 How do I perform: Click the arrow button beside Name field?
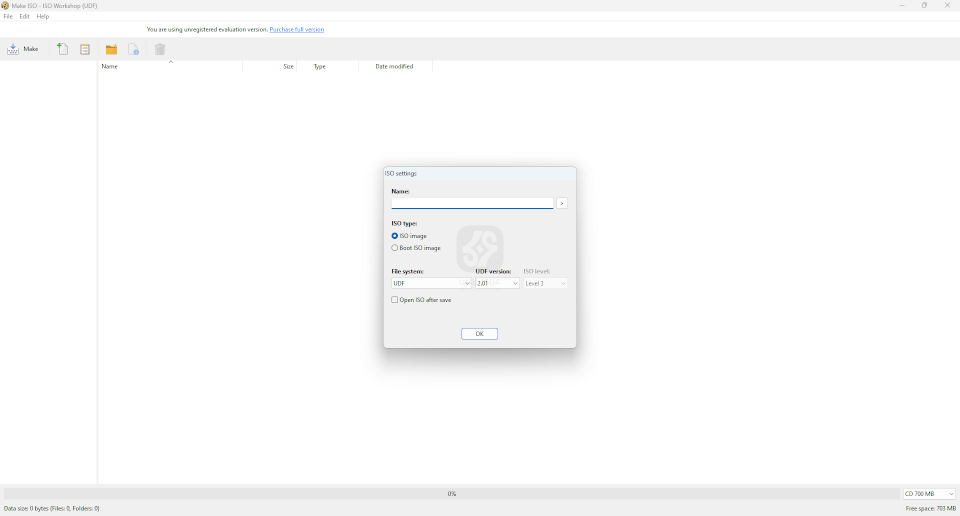click(x=562, y=203)
